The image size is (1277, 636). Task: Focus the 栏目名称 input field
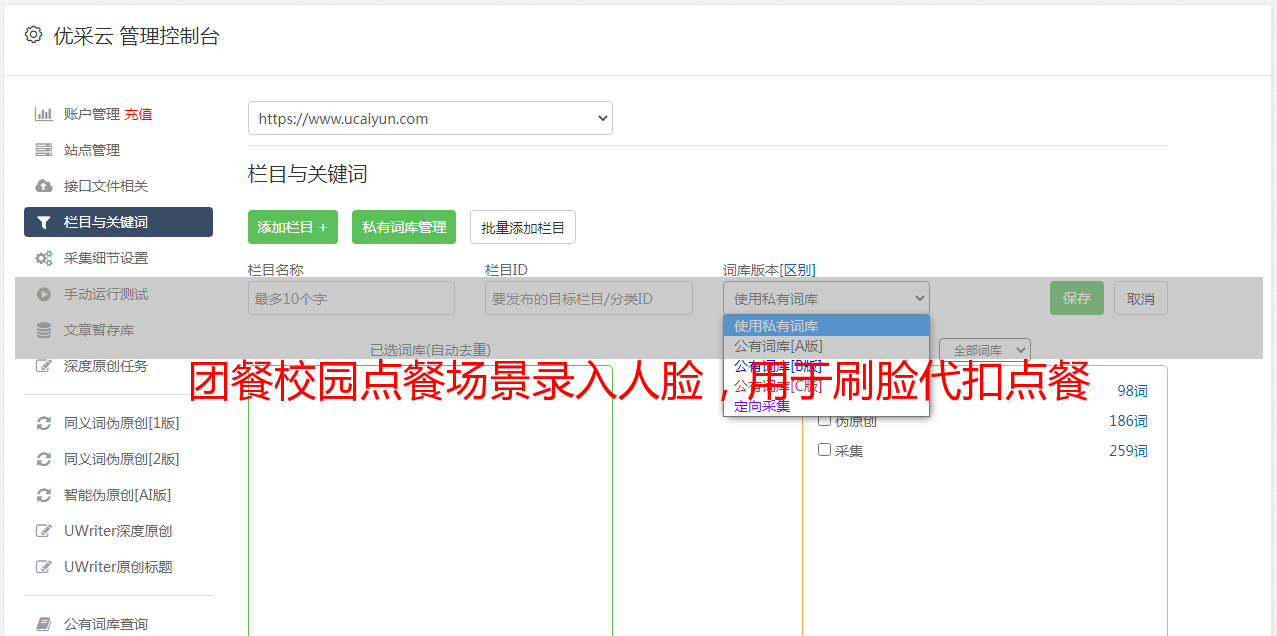[x=351, y=298]
